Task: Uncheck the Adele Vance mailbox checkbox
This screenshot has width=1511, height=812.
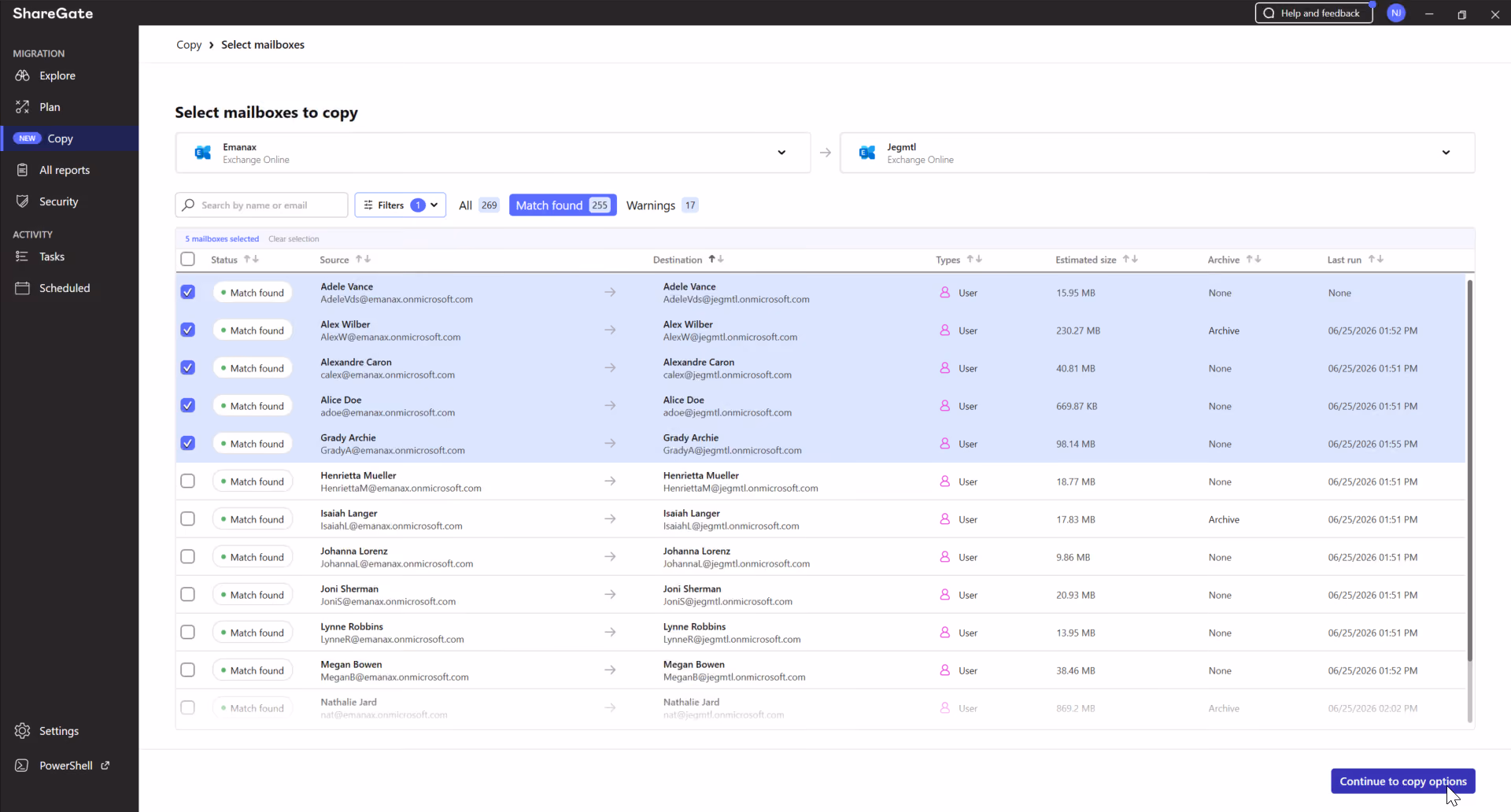Action: click(x=187, y=292)
